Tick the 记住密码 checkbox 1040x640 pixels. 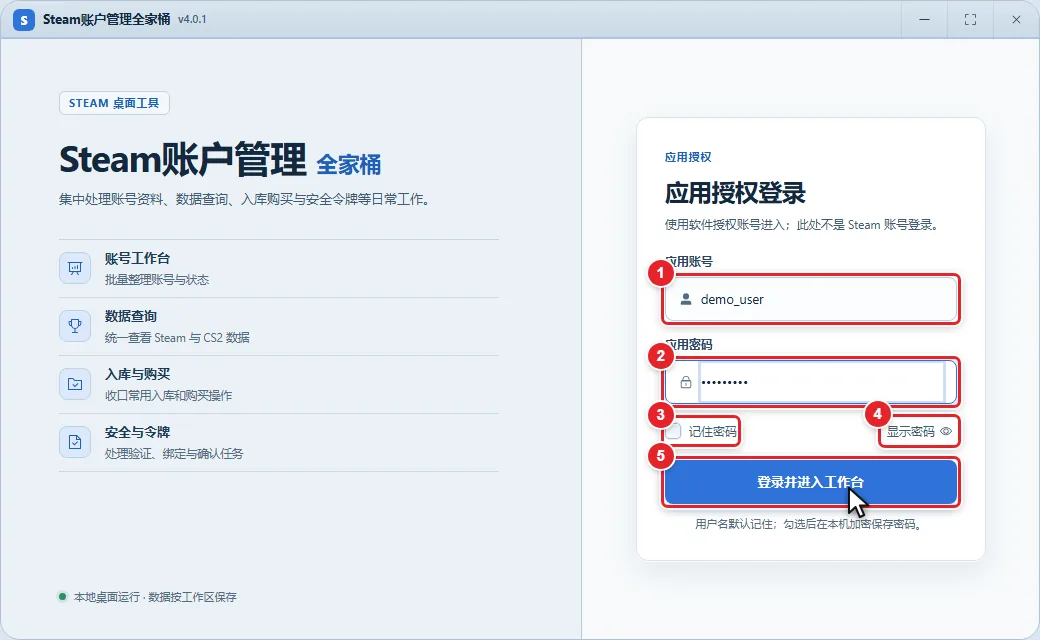pos(674,432)
